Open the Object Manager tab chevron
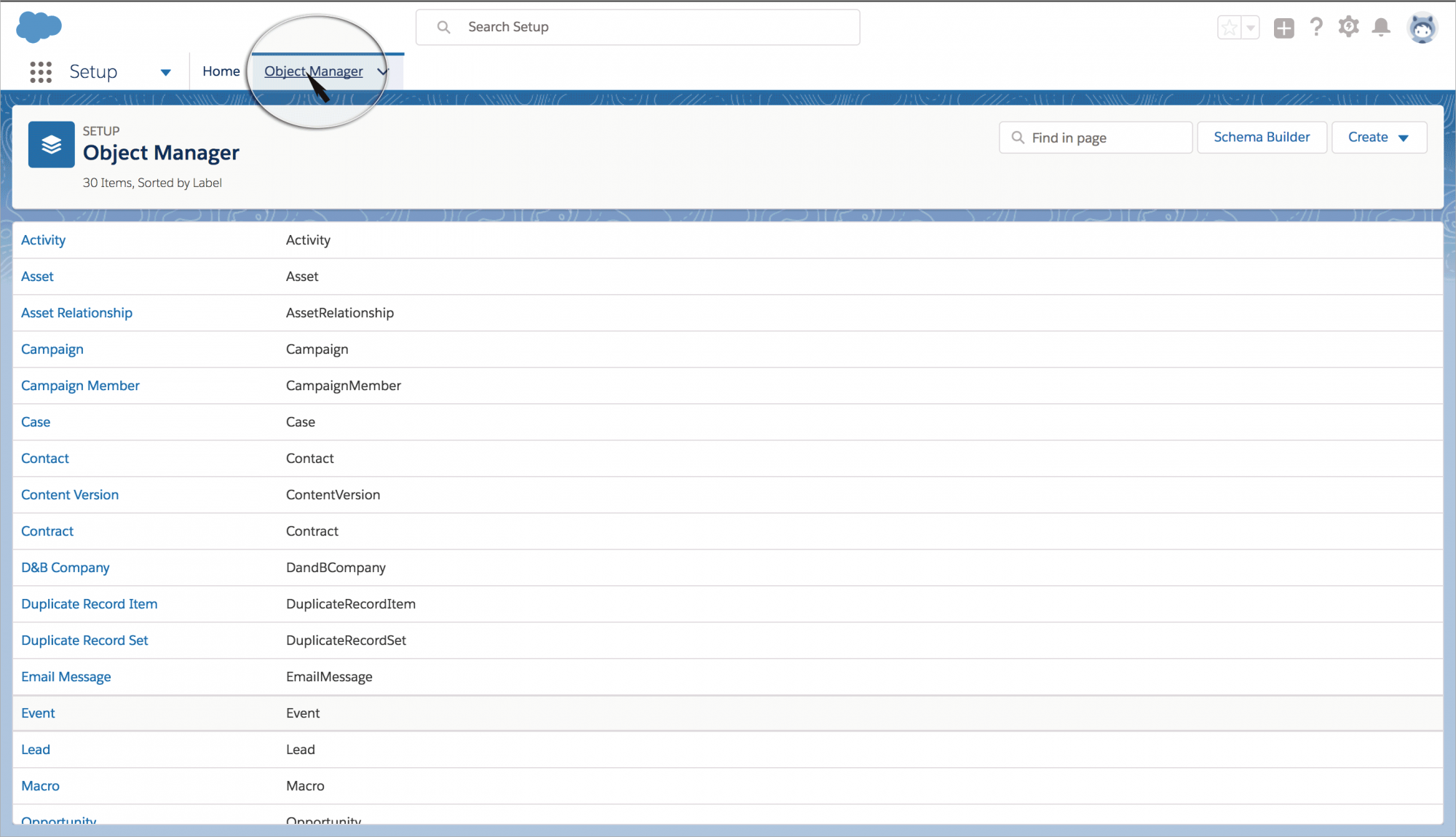Screen dimensions: 1456x837 click(382, 71)
